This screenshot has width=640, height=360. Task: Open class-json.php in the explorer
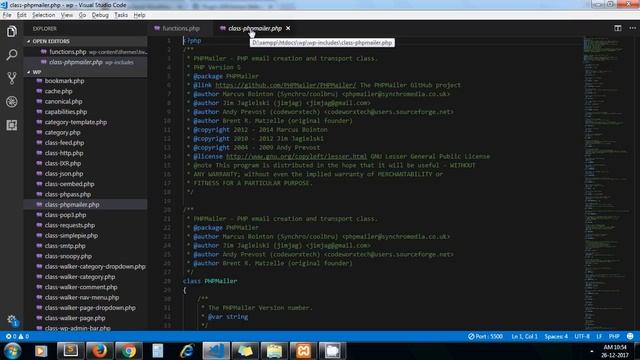point(86,173)
